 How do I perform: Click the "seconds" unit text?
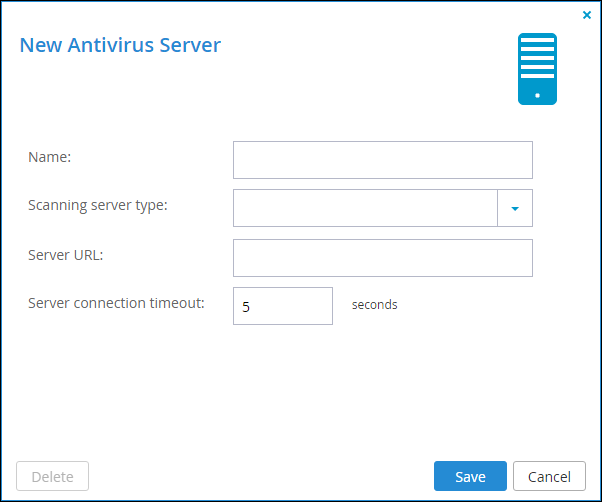374,305
